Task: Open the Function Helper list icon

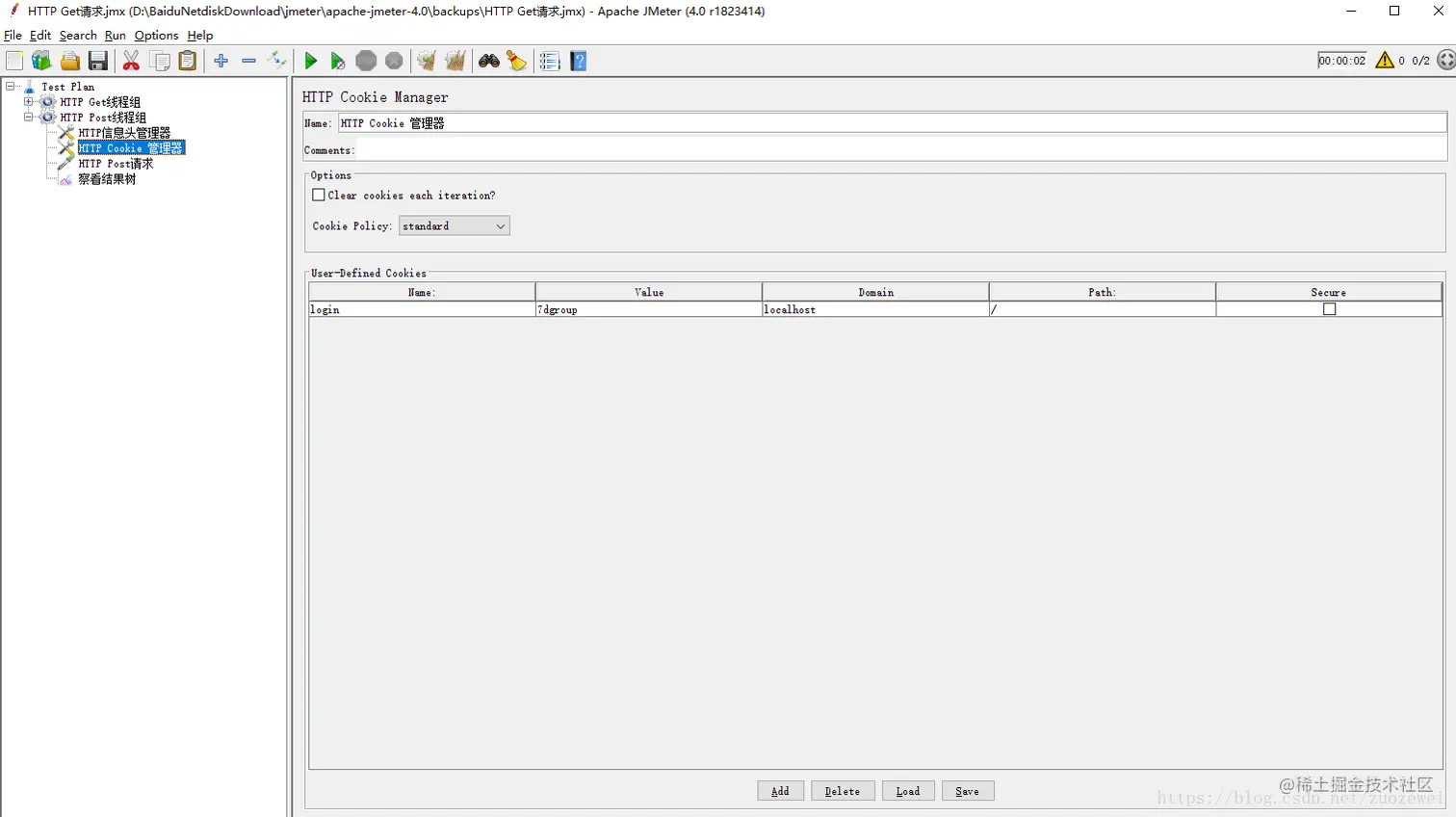Action: [x=550, y=61]
